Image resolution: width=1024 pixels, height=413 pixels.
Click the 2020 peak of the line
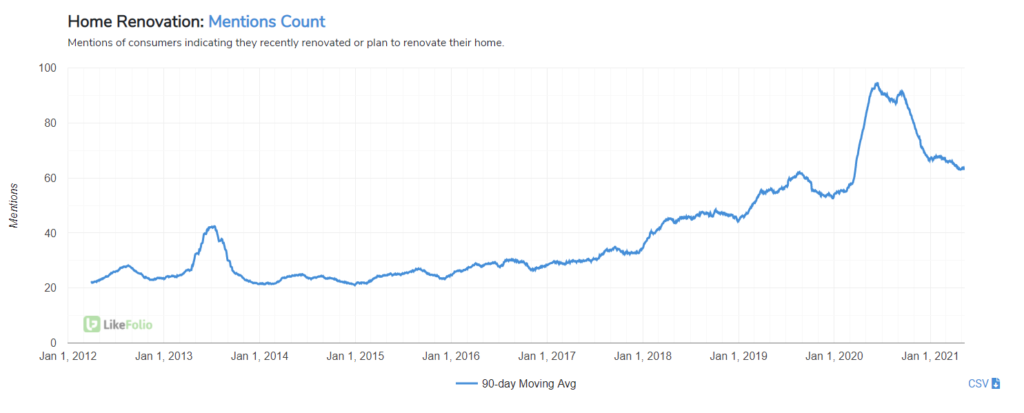point(876,84)
